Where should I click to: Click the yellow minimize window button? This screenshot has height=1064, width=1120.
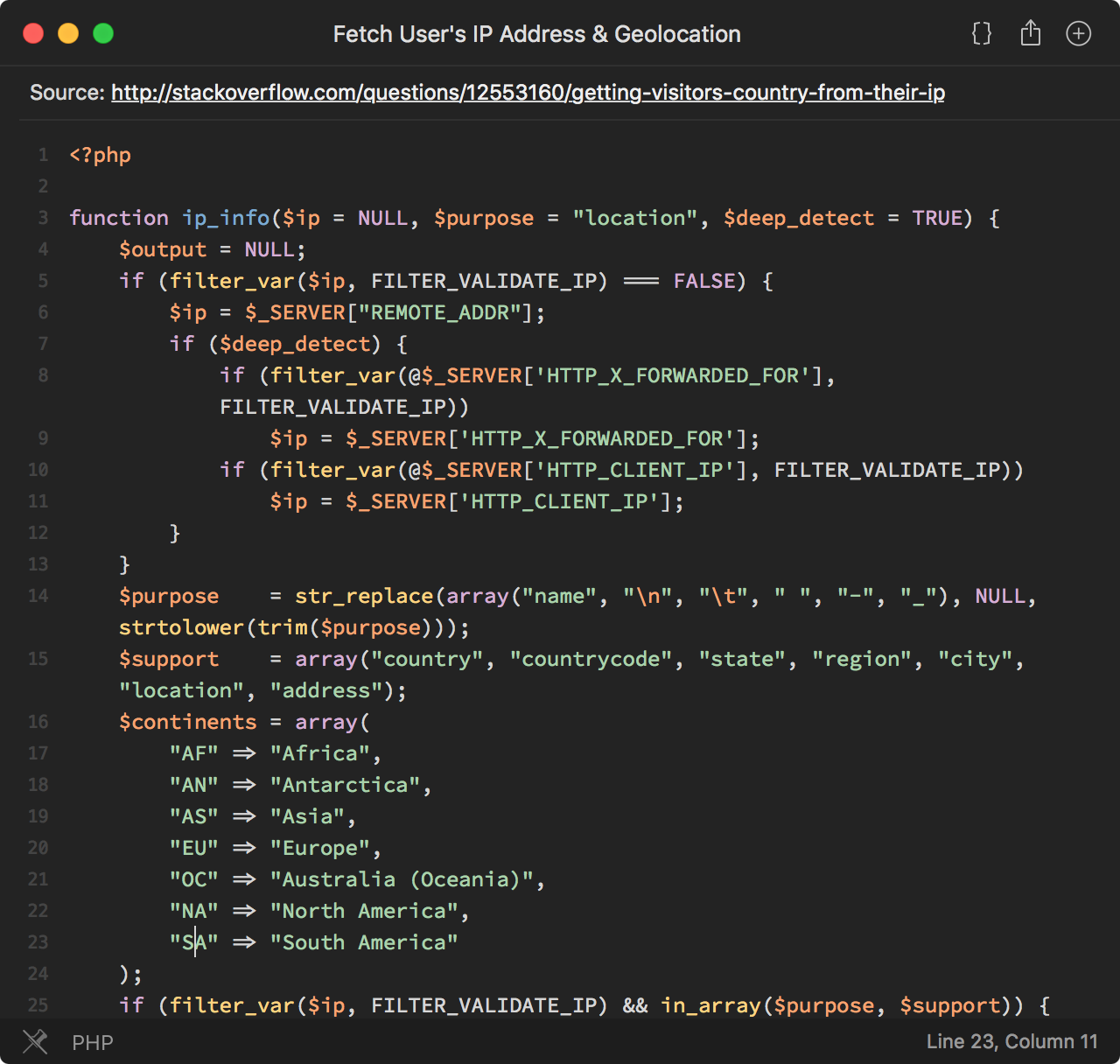68,34
